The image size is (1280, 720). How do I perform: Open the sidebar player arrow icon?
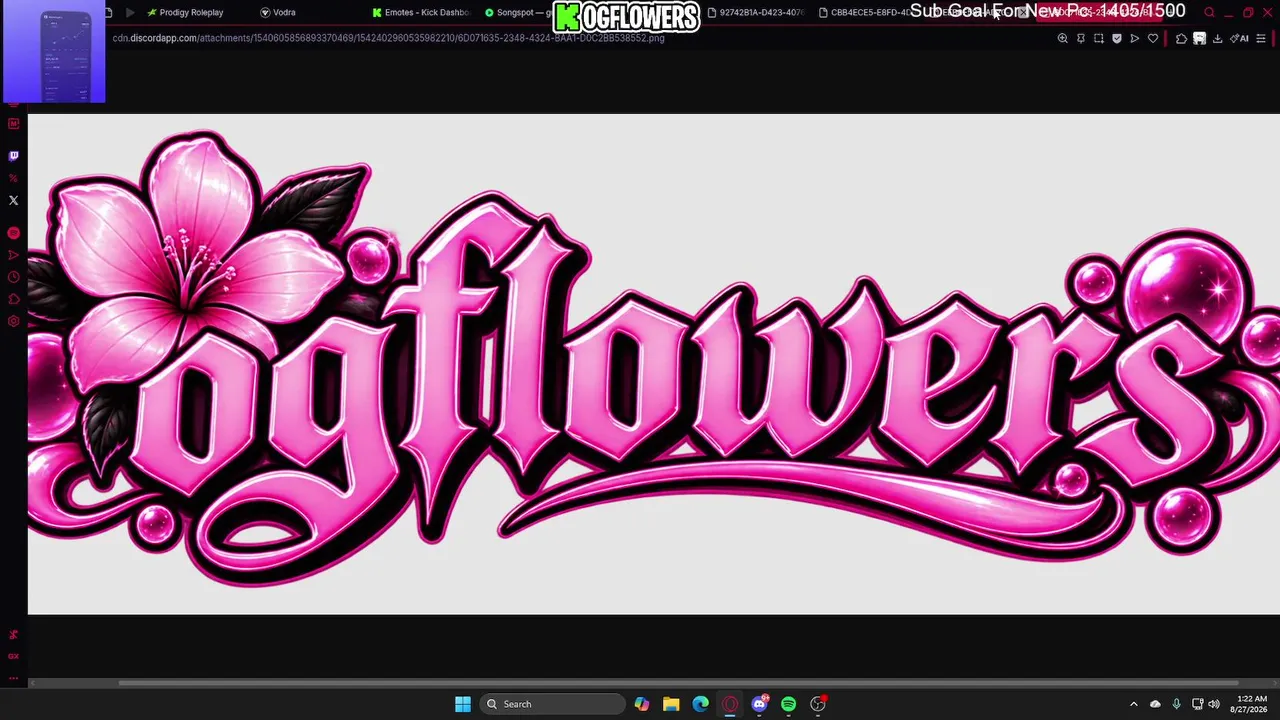coord(13,255)
